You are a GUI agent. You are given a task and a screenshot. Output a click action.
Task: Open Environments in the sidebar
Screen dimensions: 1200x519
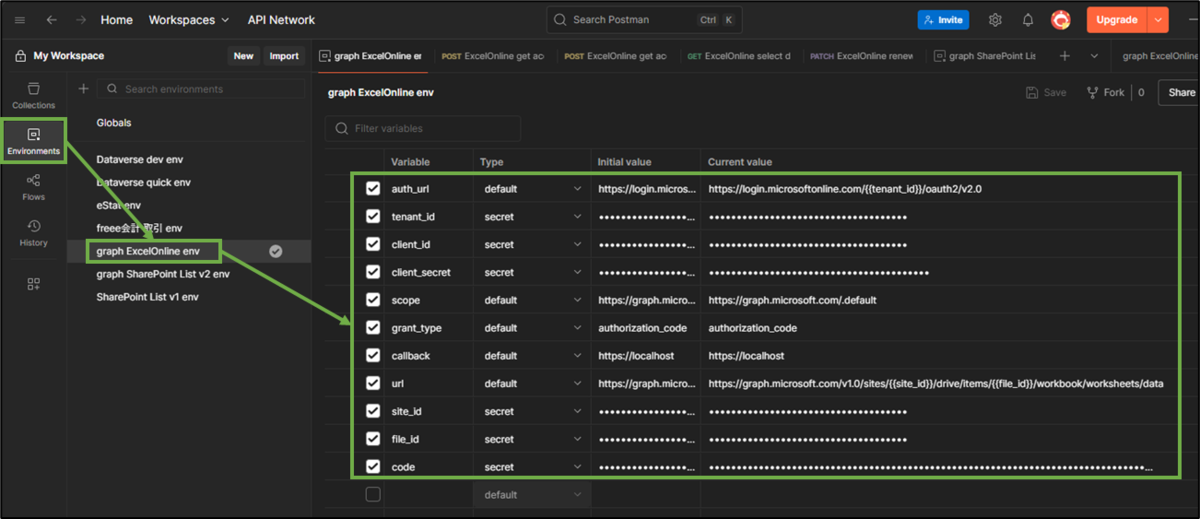coord(34,142)
